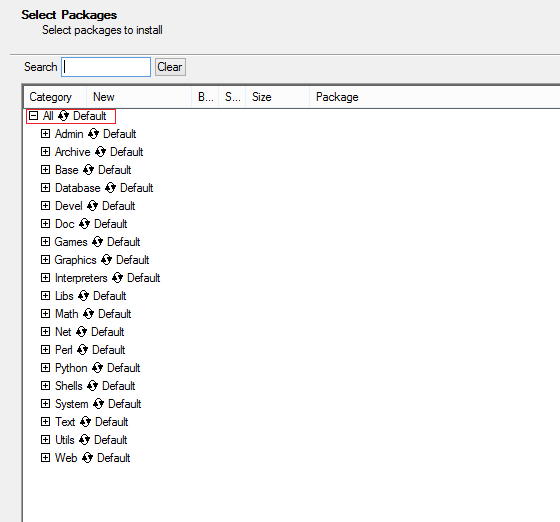Click the New column header

[x=139, y=97]
